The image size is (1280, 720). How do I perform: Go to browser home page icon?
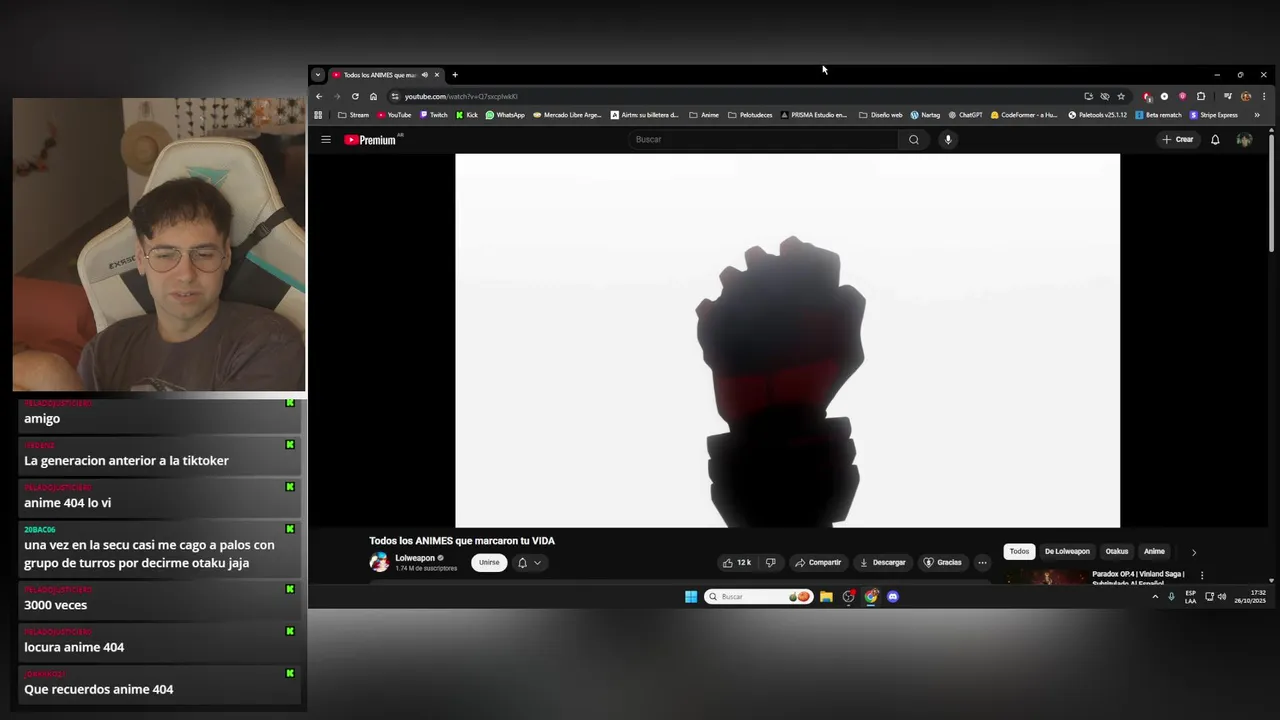pyautogui.click(x=373, y=97)
